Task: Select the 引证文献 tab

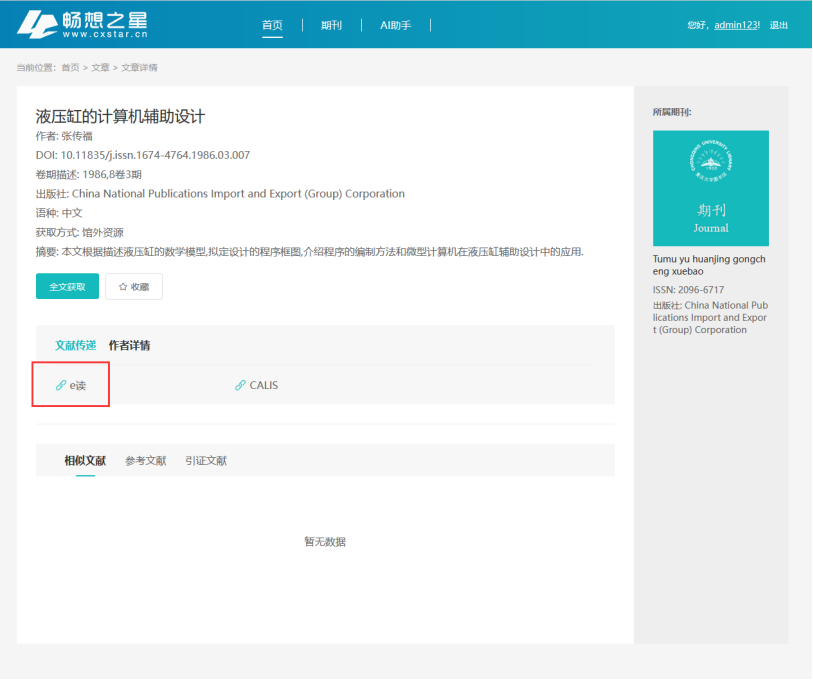Action: (x=205, y=461)
